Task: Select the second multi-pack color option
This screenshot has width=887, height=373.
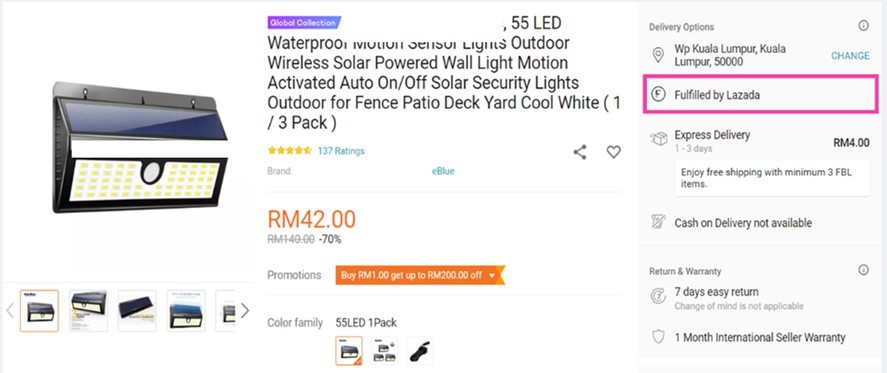Action: tap(385, 351)
